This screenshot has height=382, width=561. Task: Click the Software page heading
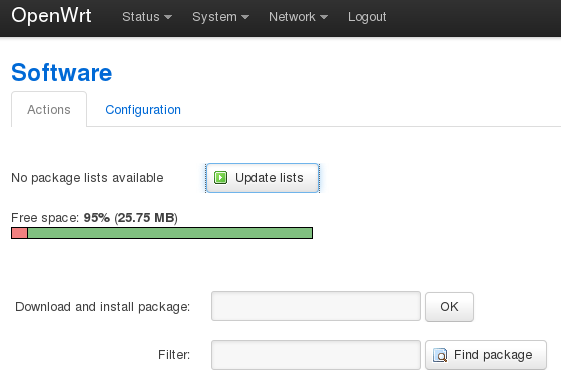click(x=62, y=72)
